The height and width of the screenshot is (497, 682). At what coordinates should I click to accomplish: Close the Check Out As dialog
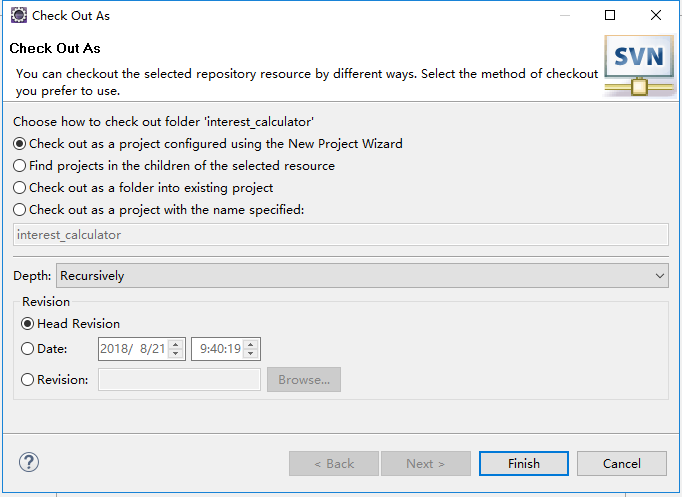[655, 15]
